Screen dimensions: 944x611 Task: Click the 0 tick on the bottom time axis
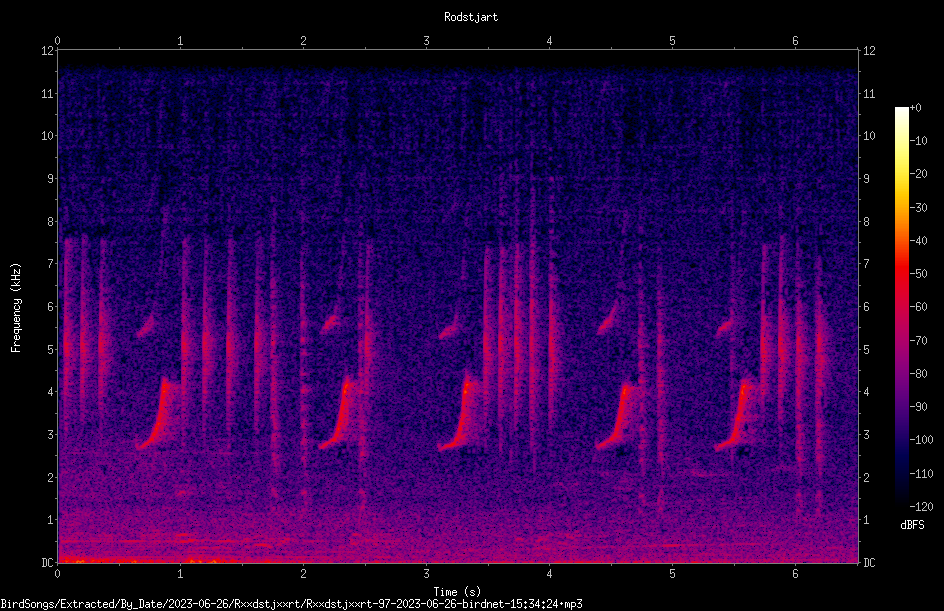[x=57, y=574]
